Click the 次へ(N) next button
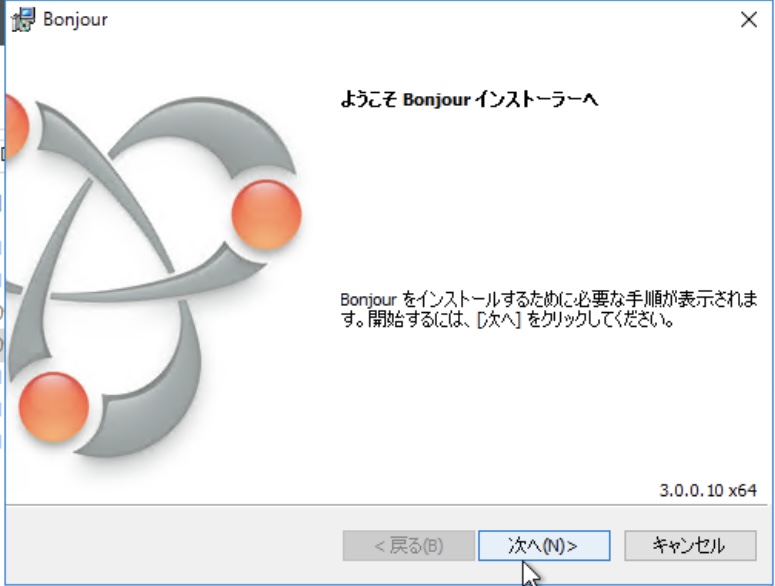775x586 pixels. [x=544, y=545]
